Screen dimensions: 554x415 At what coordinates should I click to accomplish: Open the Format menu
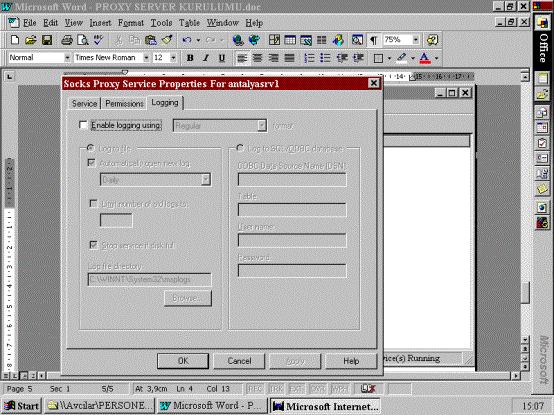(131, 23)
